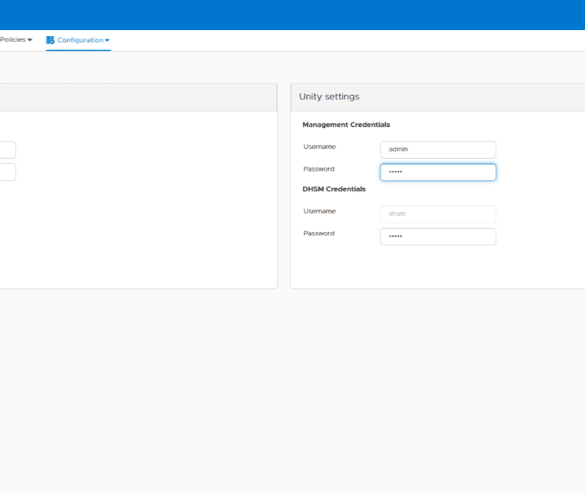The width and height of the screenshot is (585, 495).
Task: Select the DHSM Credentials username field
Action: click(438, 214)
